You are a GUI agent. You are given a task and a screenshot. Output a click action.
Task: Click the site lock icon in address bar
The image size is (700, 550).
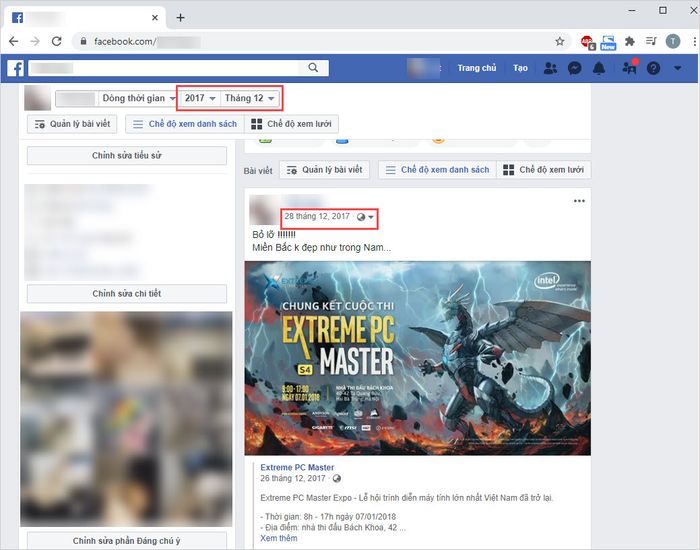pos(83,42)
